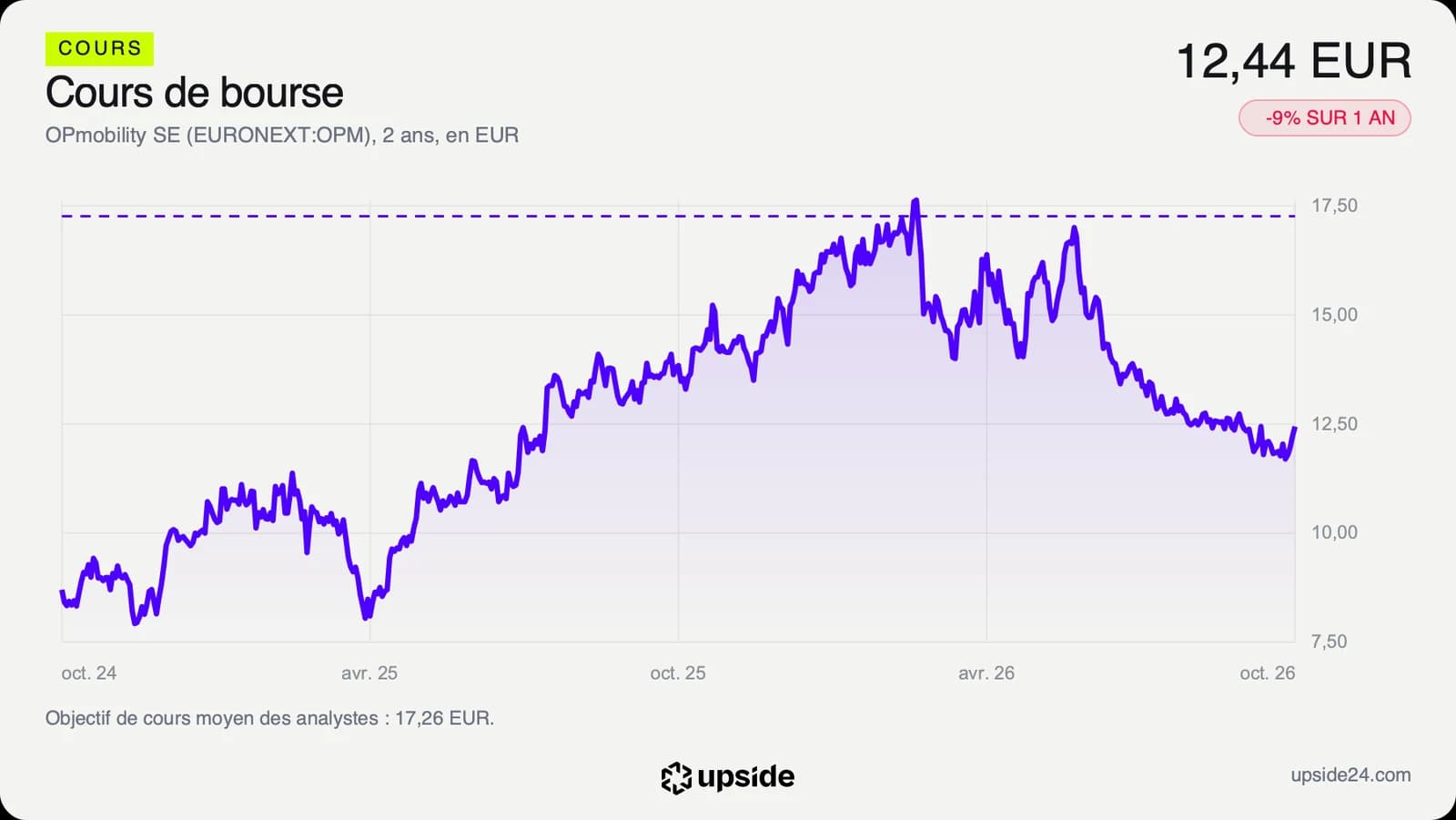Click the oct. 26 axis label
Image resolution: width=1456 pixels, height=820 pixels.
[1268, 673]
